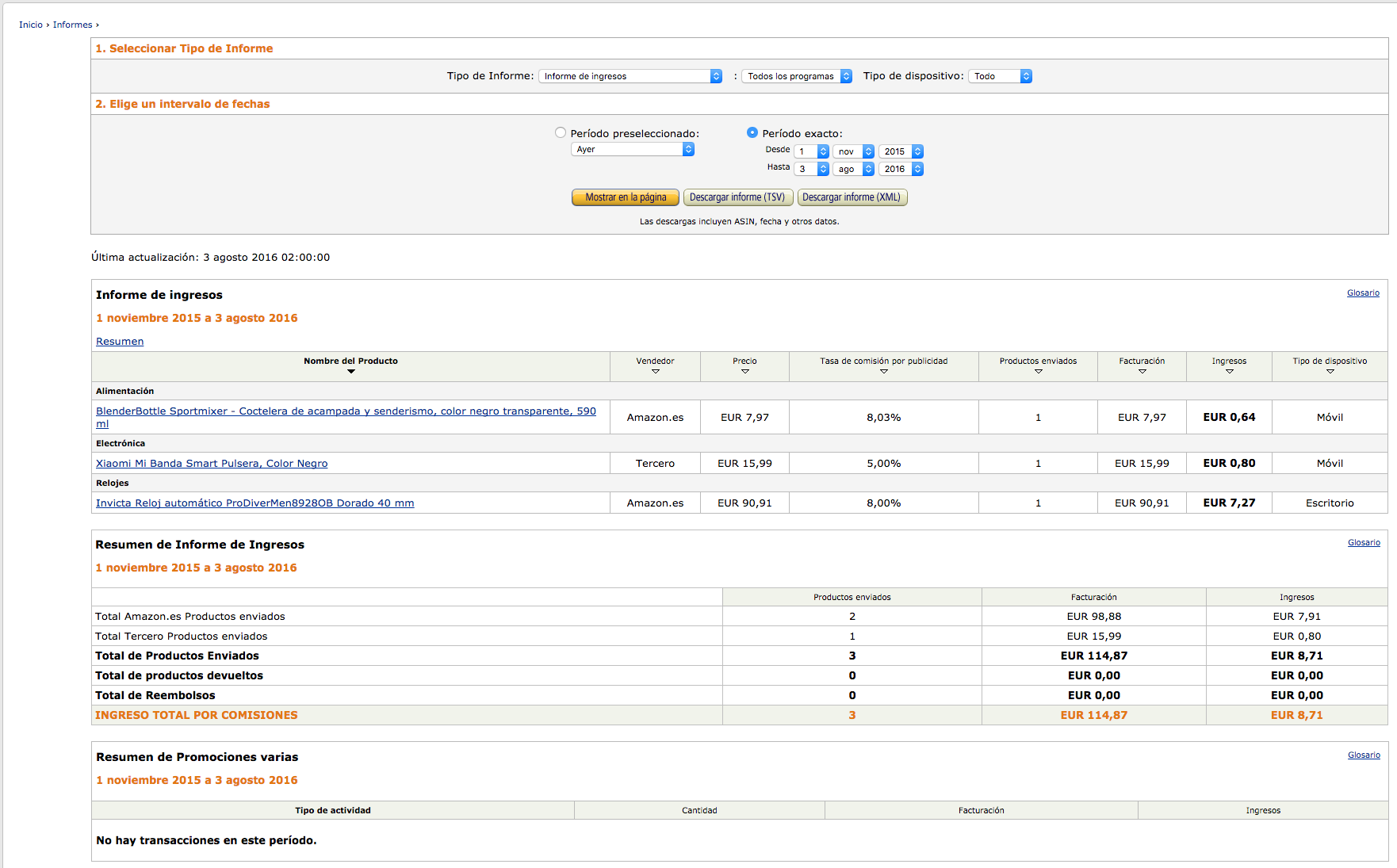Click Tipo de actividad column header
The height and width of the screenshot is (868, 1397).
pyautogui.click(x=333, y=810)
